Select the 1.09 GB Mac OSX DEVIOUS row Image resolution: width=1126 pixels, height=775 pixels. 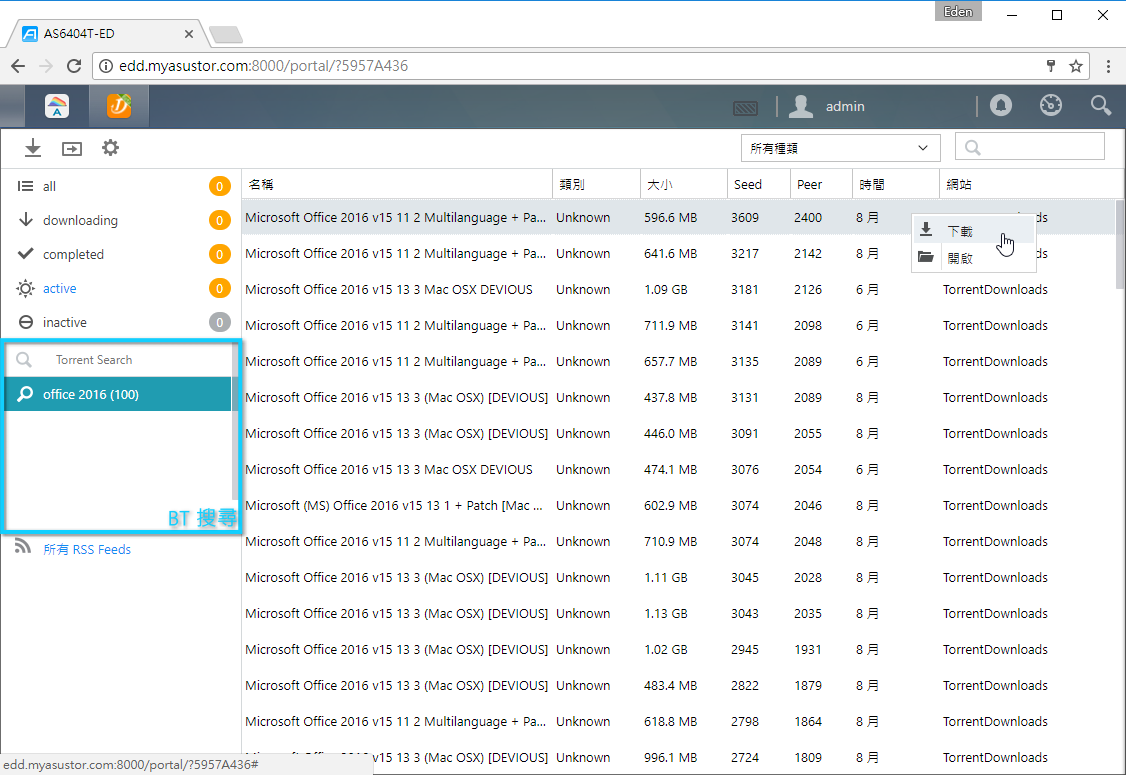point(679,289)
